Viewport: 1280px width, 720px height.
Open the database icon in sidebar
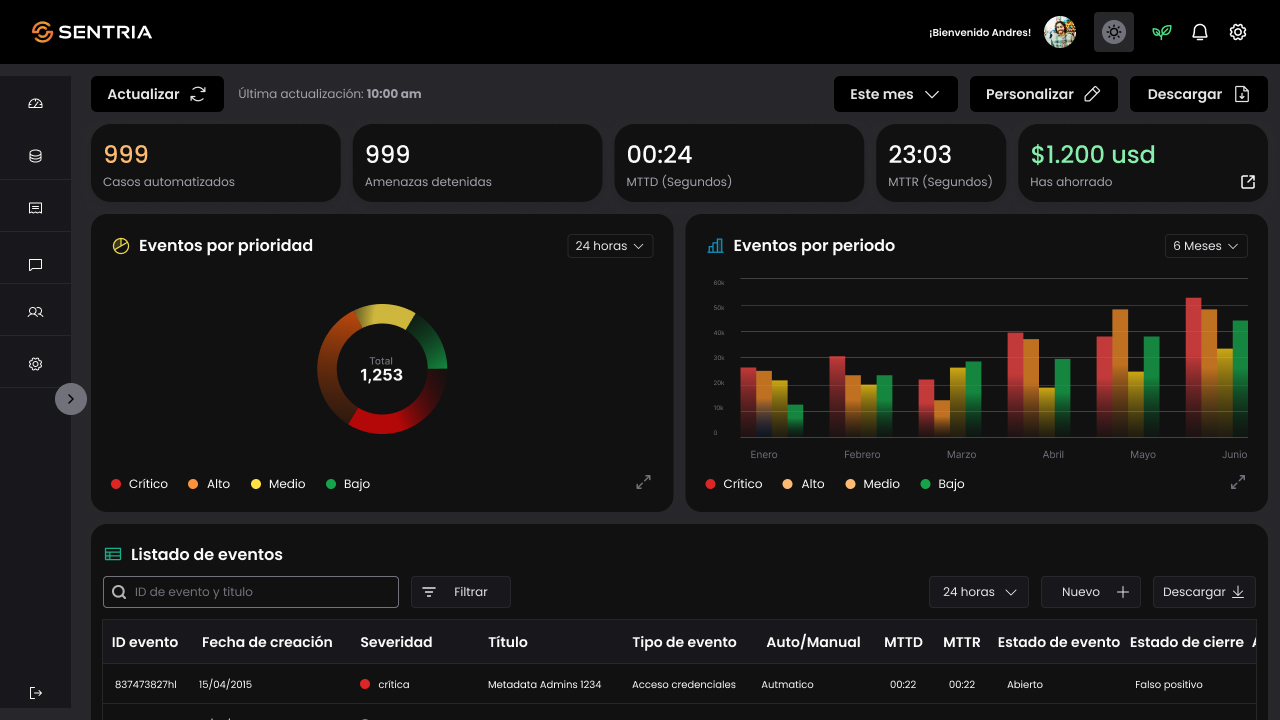coord(36,156)
